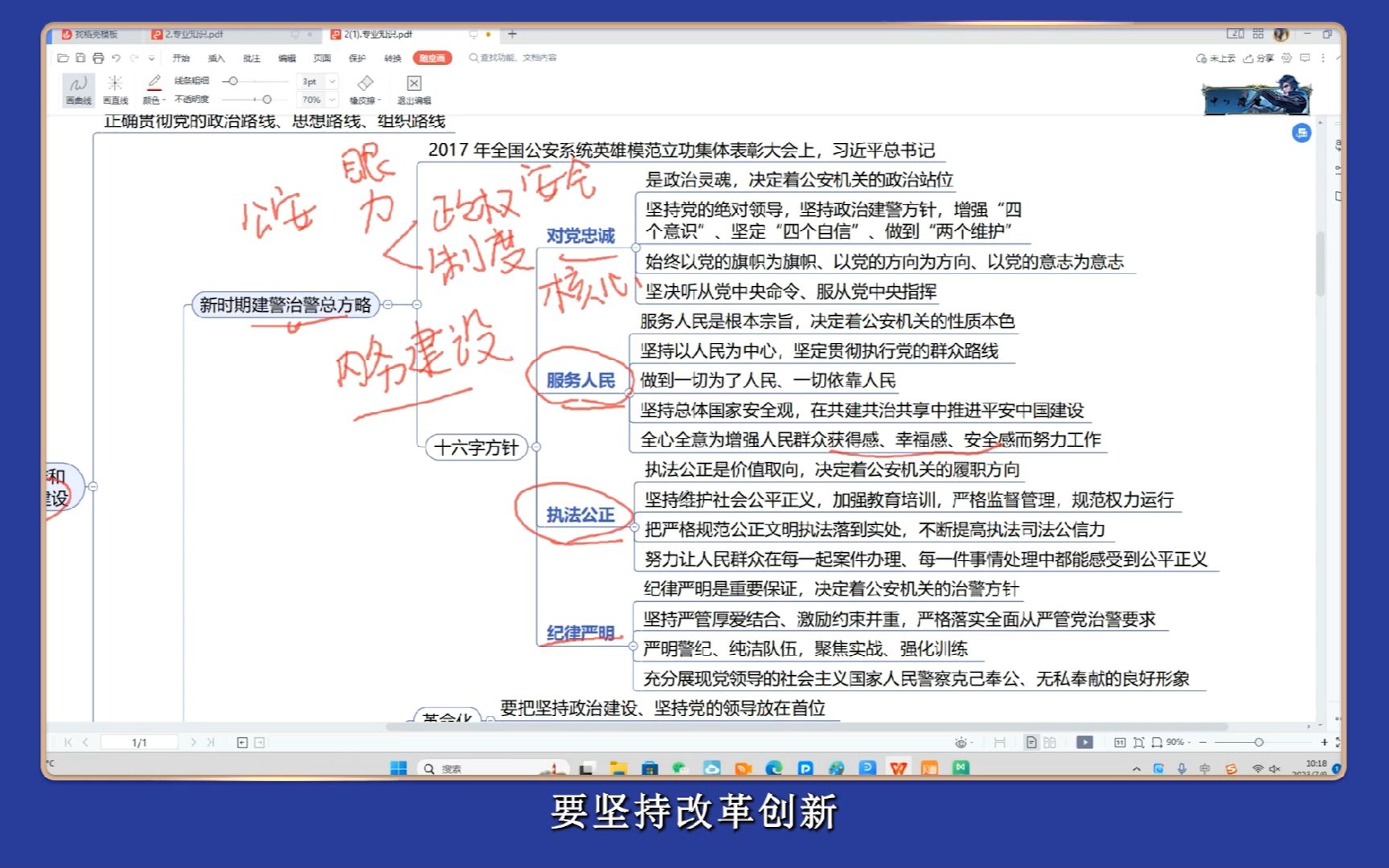The width and height of the screenshot is (1389, 868).
Task: Click the four-square grid apps icon in title bar
Action: click(x=1258, y=34)
